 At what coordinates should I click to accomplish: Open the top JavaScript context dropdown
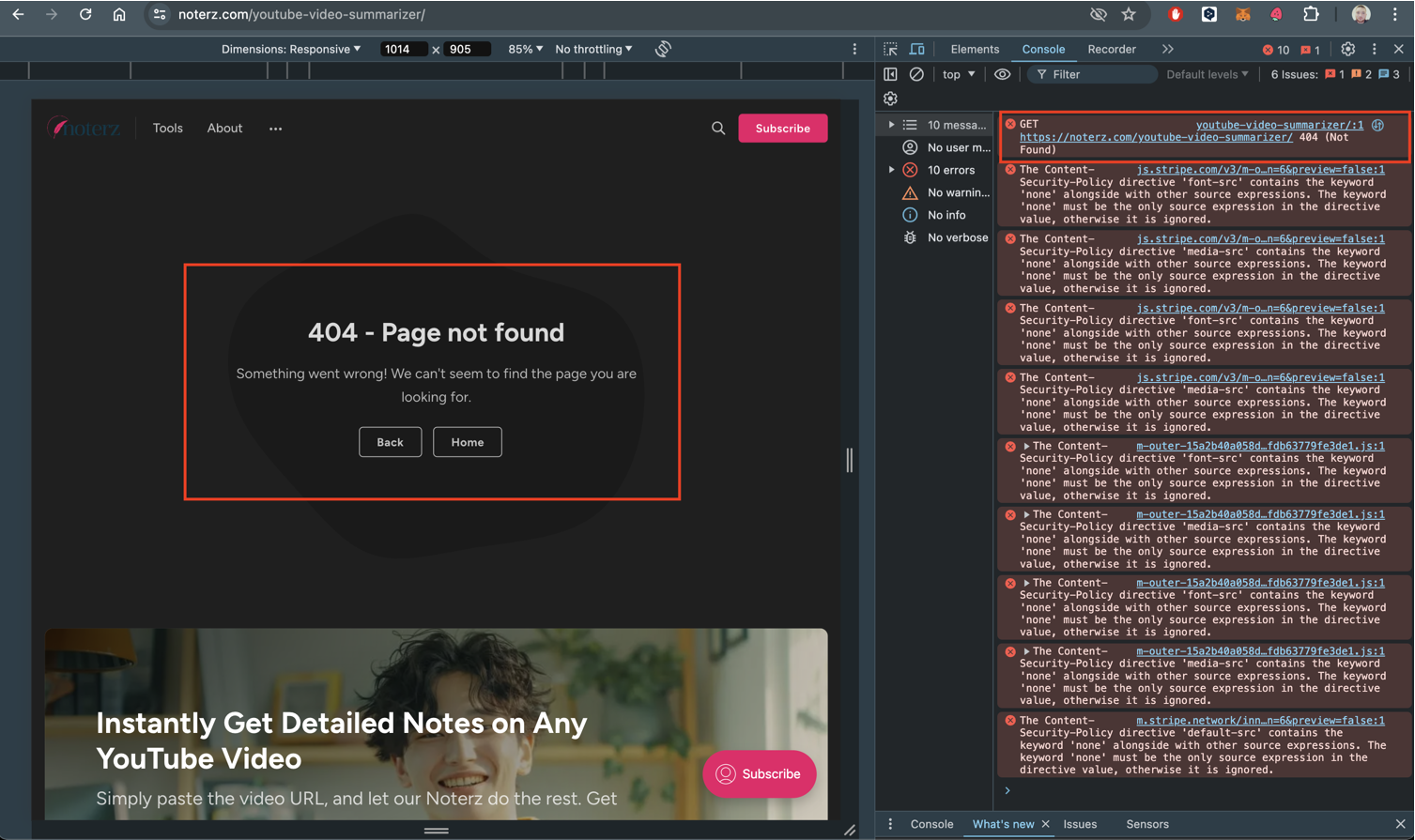pyautogui.click(x=959, y=74)
